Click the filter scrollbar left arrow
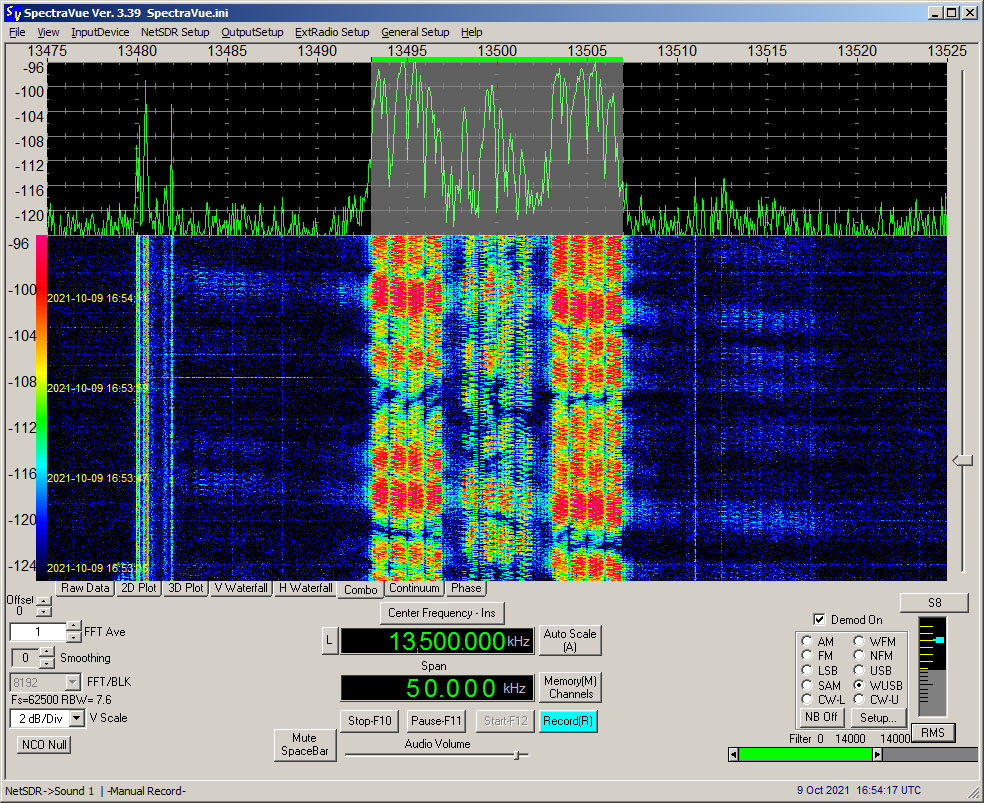The image size is (984, 803). click(733, 755)
